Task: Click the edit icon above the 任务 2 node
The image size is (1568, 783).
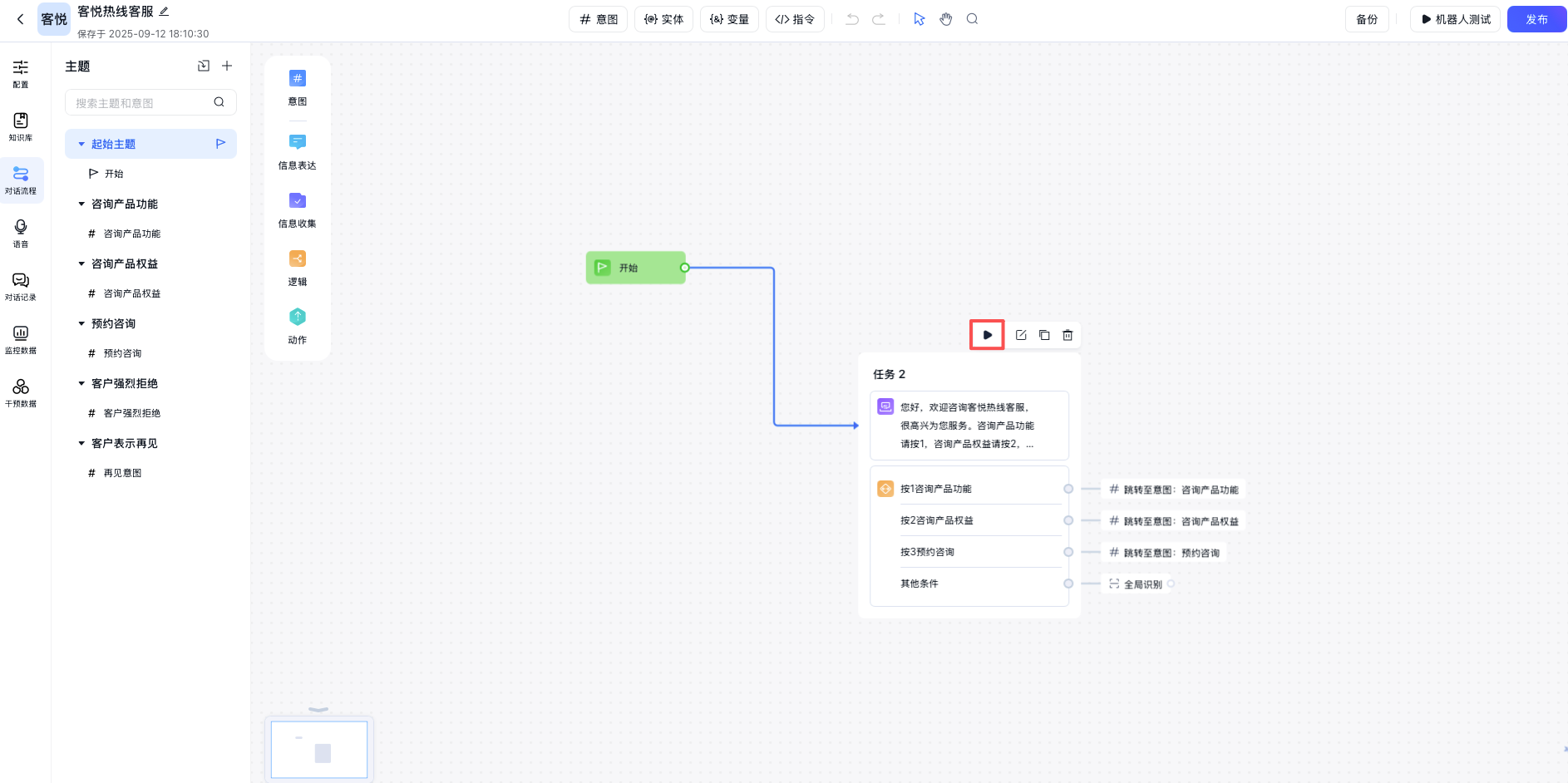Action: [x=1021, y=335]
